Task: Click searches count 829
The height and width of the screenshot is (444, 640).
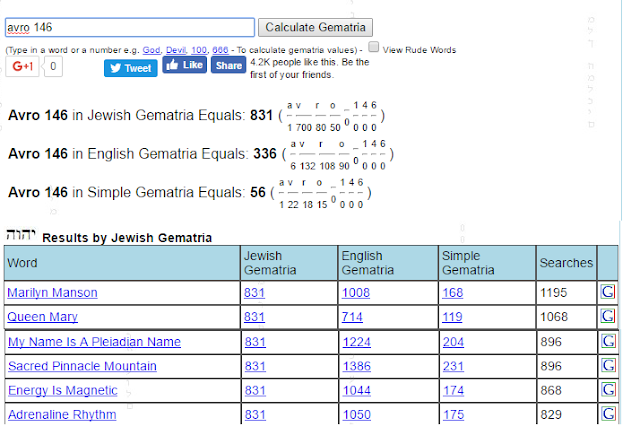Action: tap(551, 415)
